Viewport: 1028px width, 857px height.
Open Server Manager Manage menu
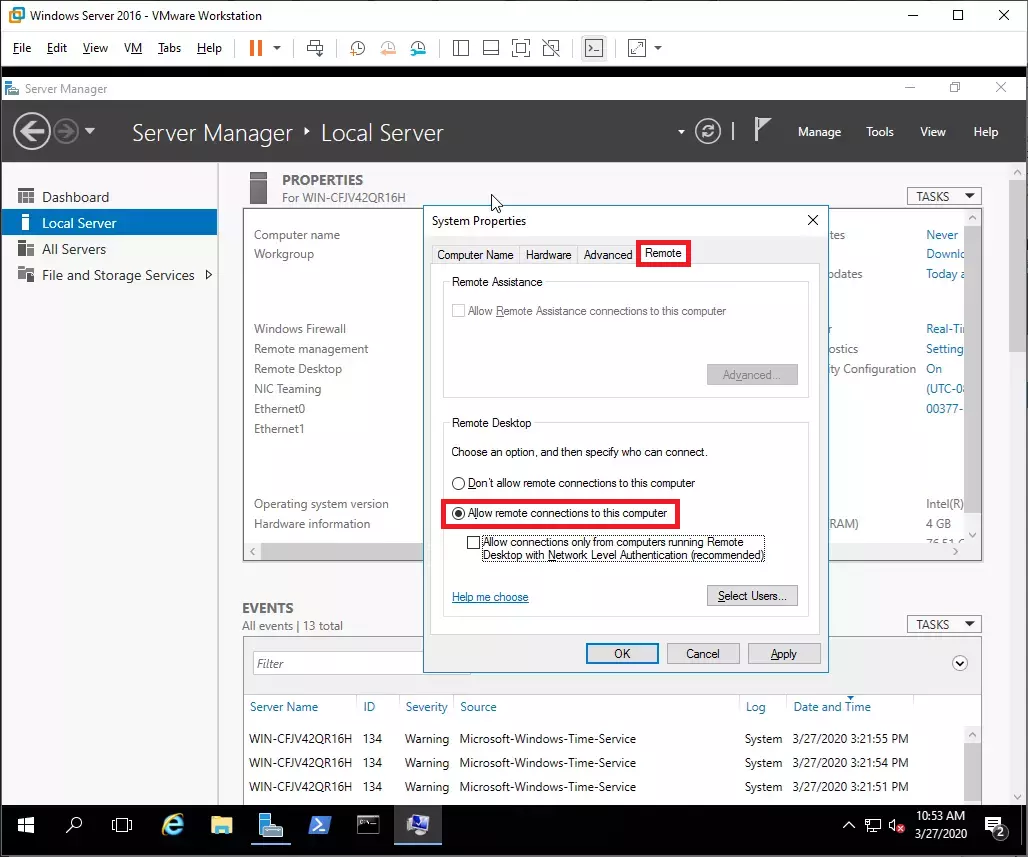[820, 132]
